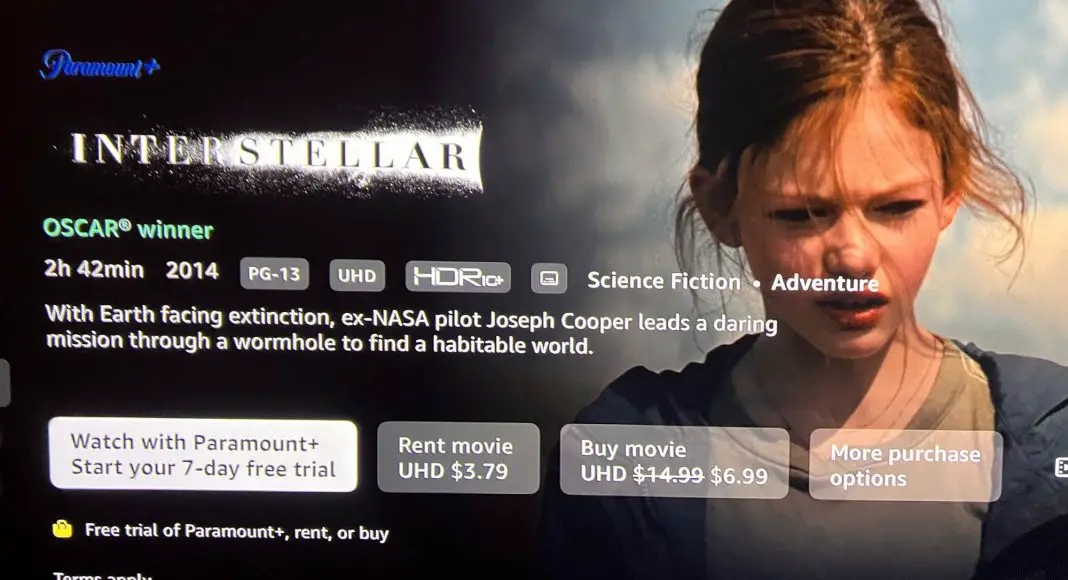Click the yellow shopping bag icon
The image size is (1068, 580).
(62, 528)
